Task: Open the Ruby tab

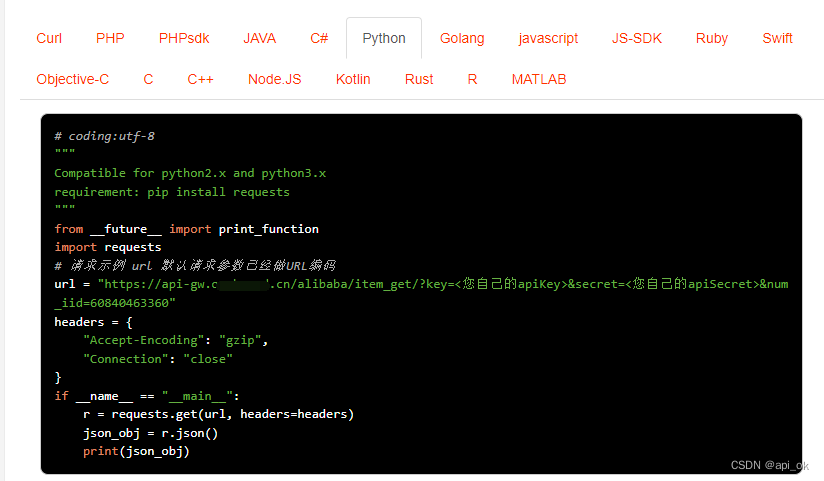Action: [x=712, y=38]
